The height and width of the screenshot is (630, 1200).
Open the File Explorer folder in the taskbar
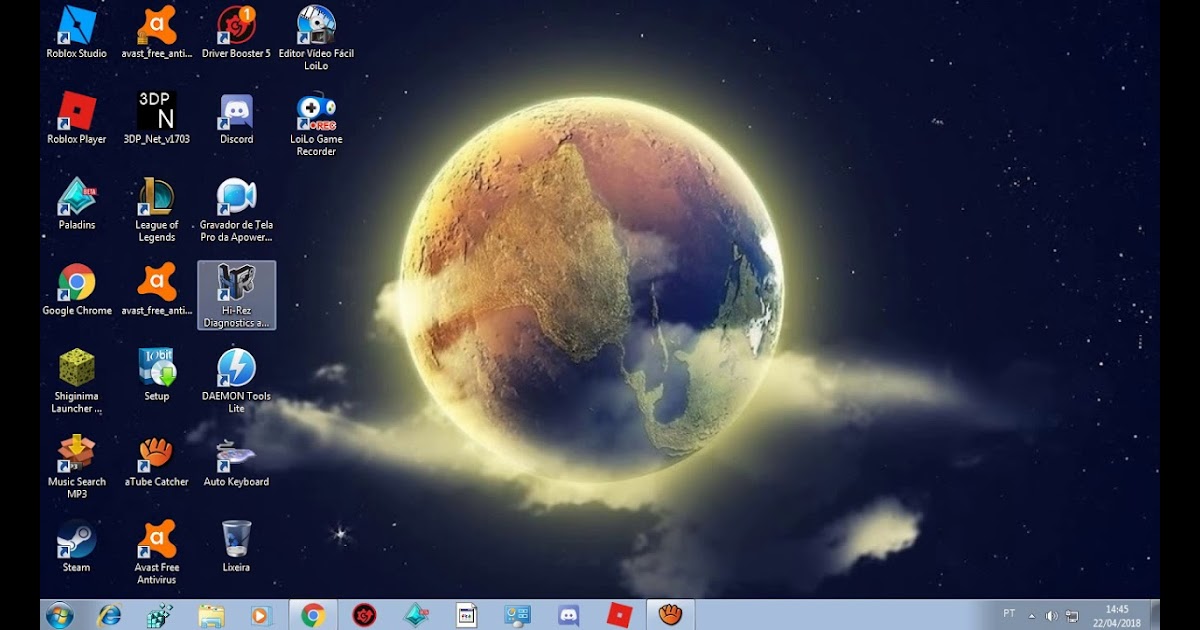[x=211, y=615]
